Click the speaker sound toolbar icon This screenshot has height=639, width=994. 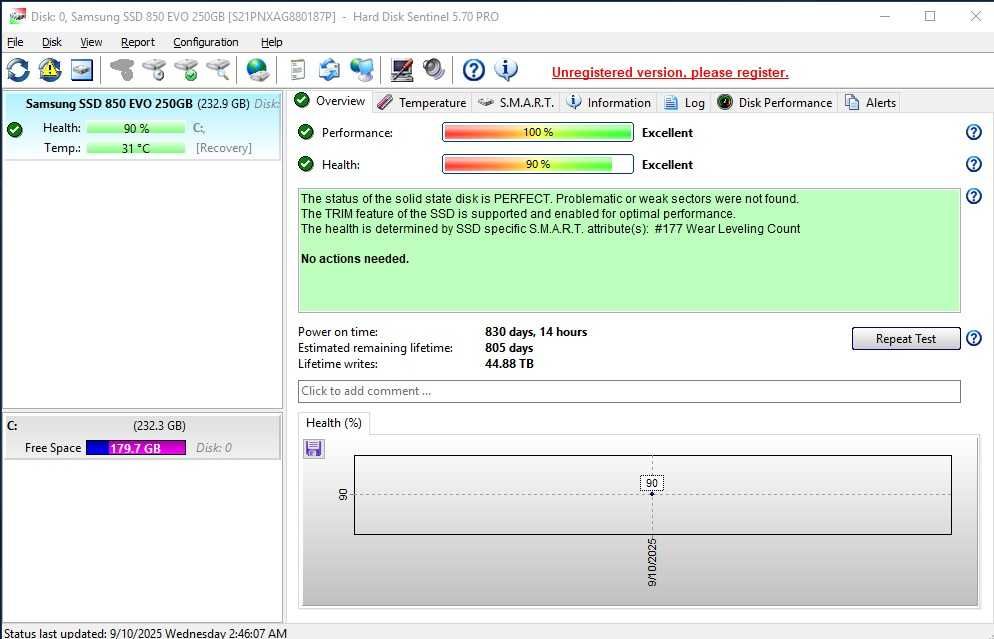(x=434, y=70)
